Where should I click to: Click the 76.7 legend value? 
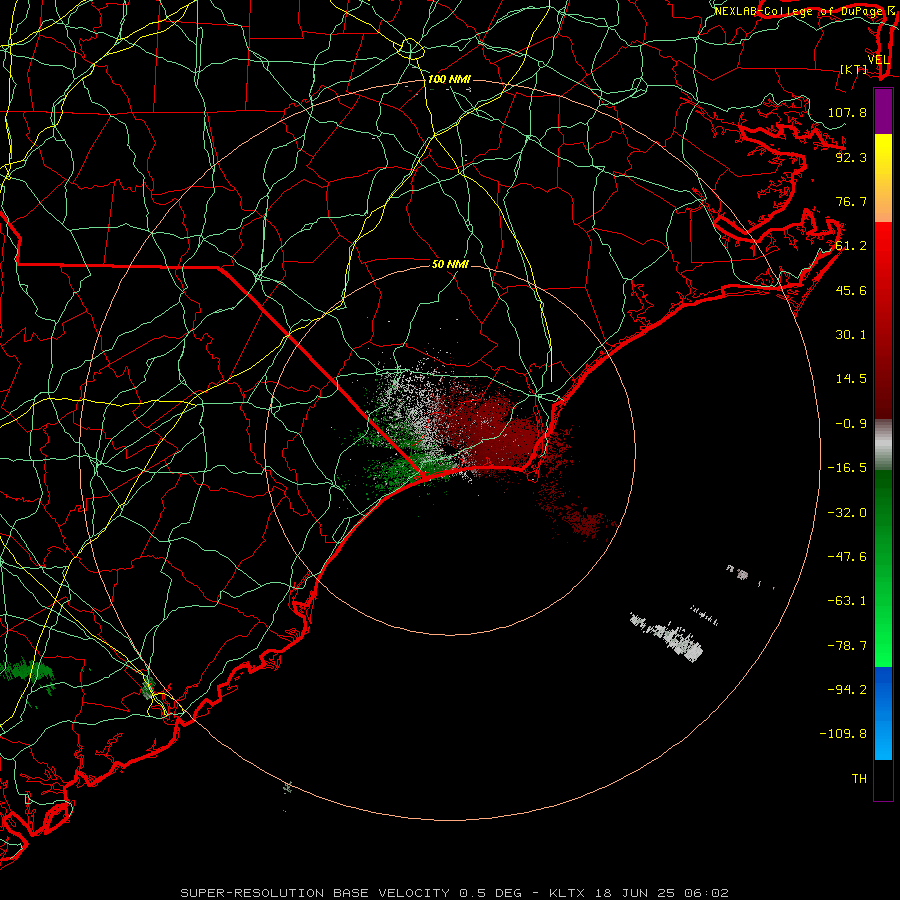tap(851, 201)
